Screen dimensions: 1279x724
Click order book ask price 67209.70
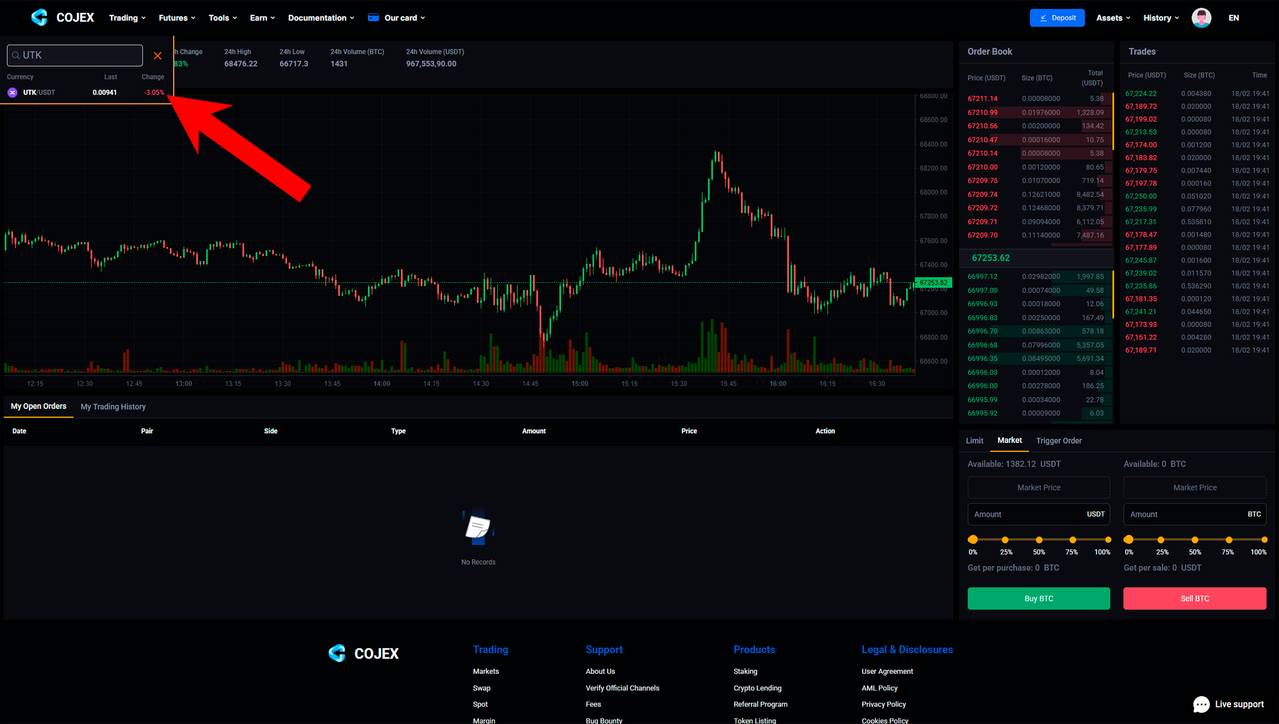(982, 235)
